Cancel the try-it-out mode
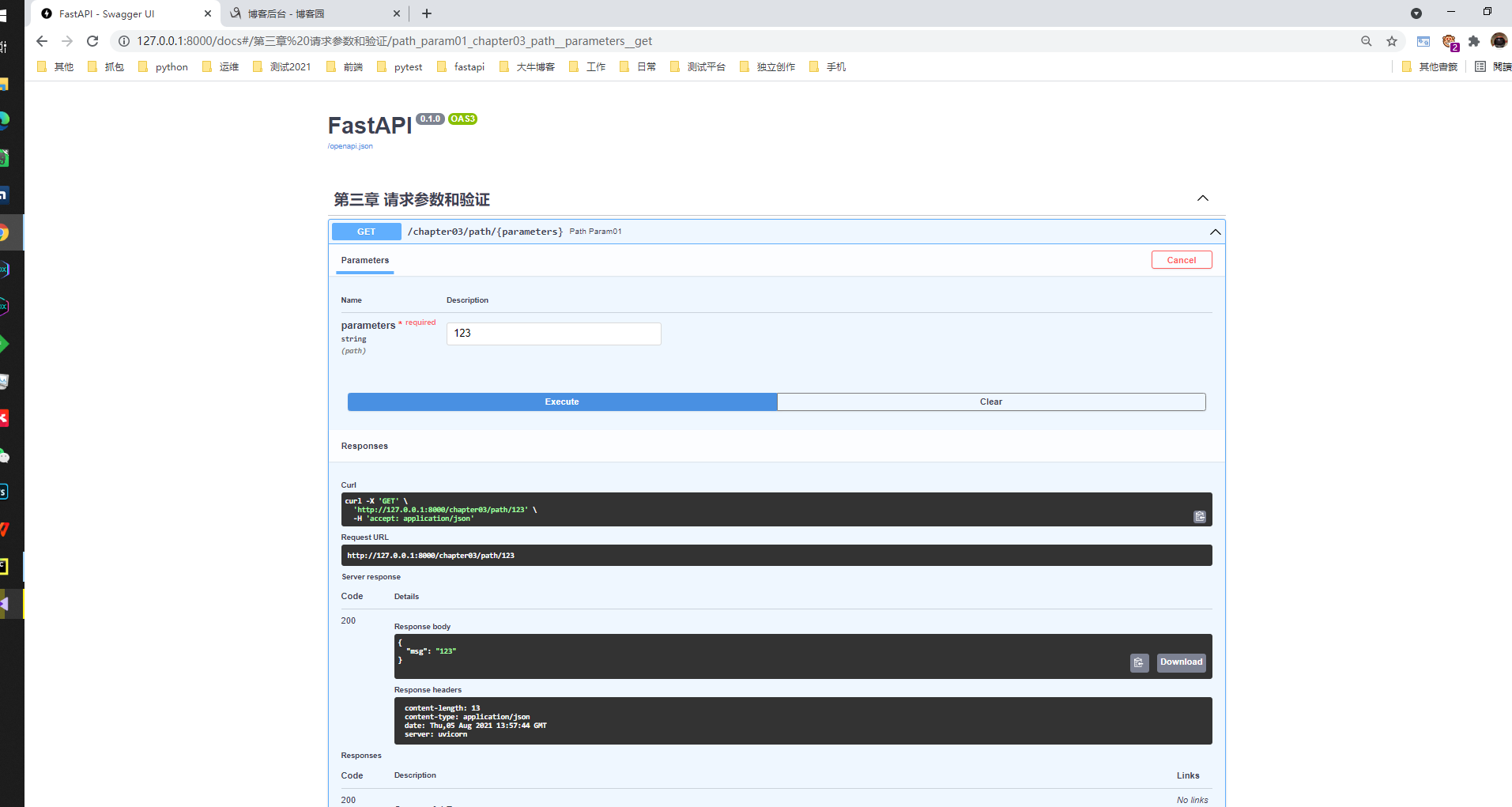This screenshot has width=1512, height=807. click(1182, 260)
